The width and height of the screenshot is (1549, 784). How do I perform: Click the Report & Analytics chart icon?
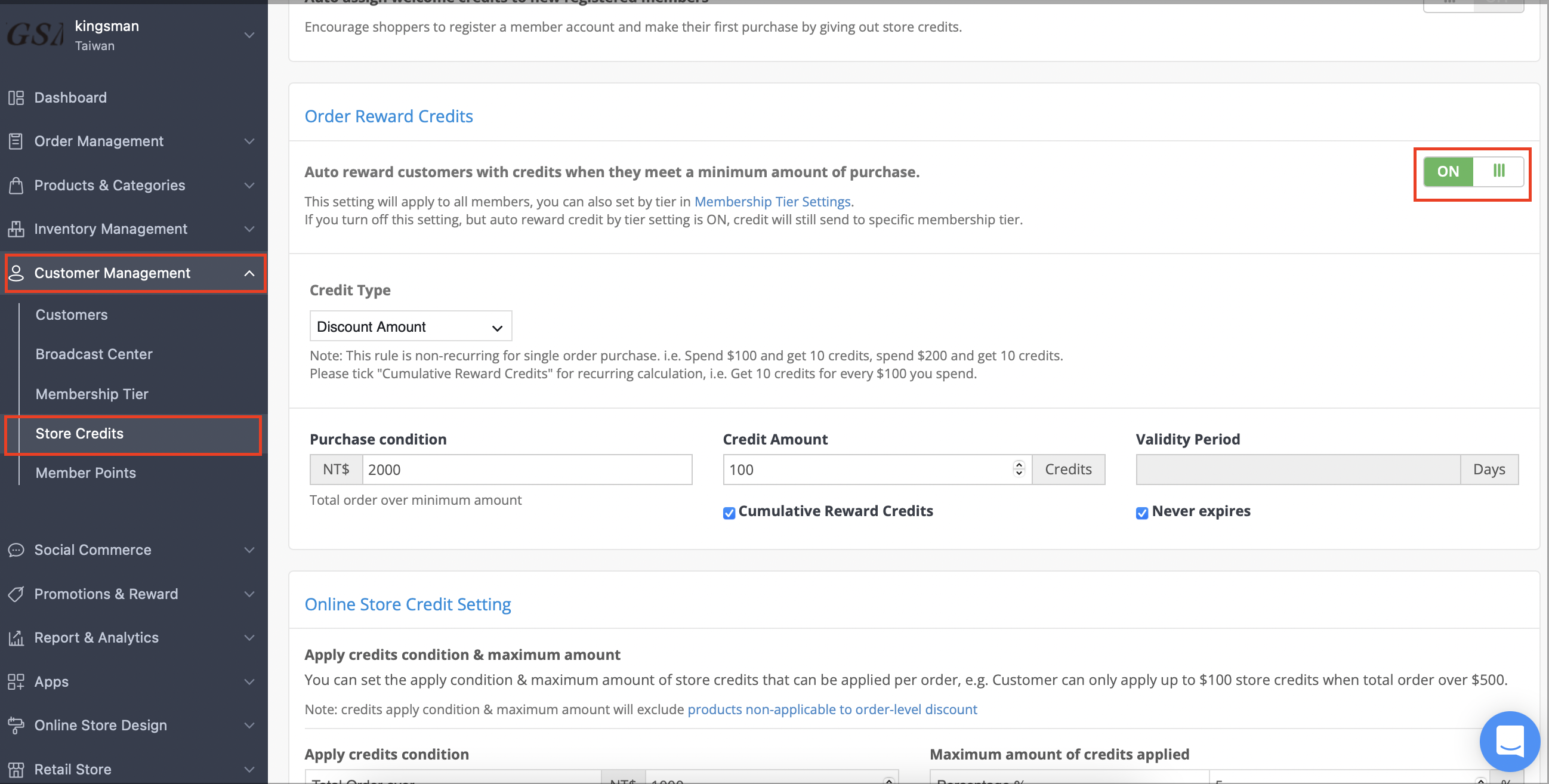(x=16, y=637)
